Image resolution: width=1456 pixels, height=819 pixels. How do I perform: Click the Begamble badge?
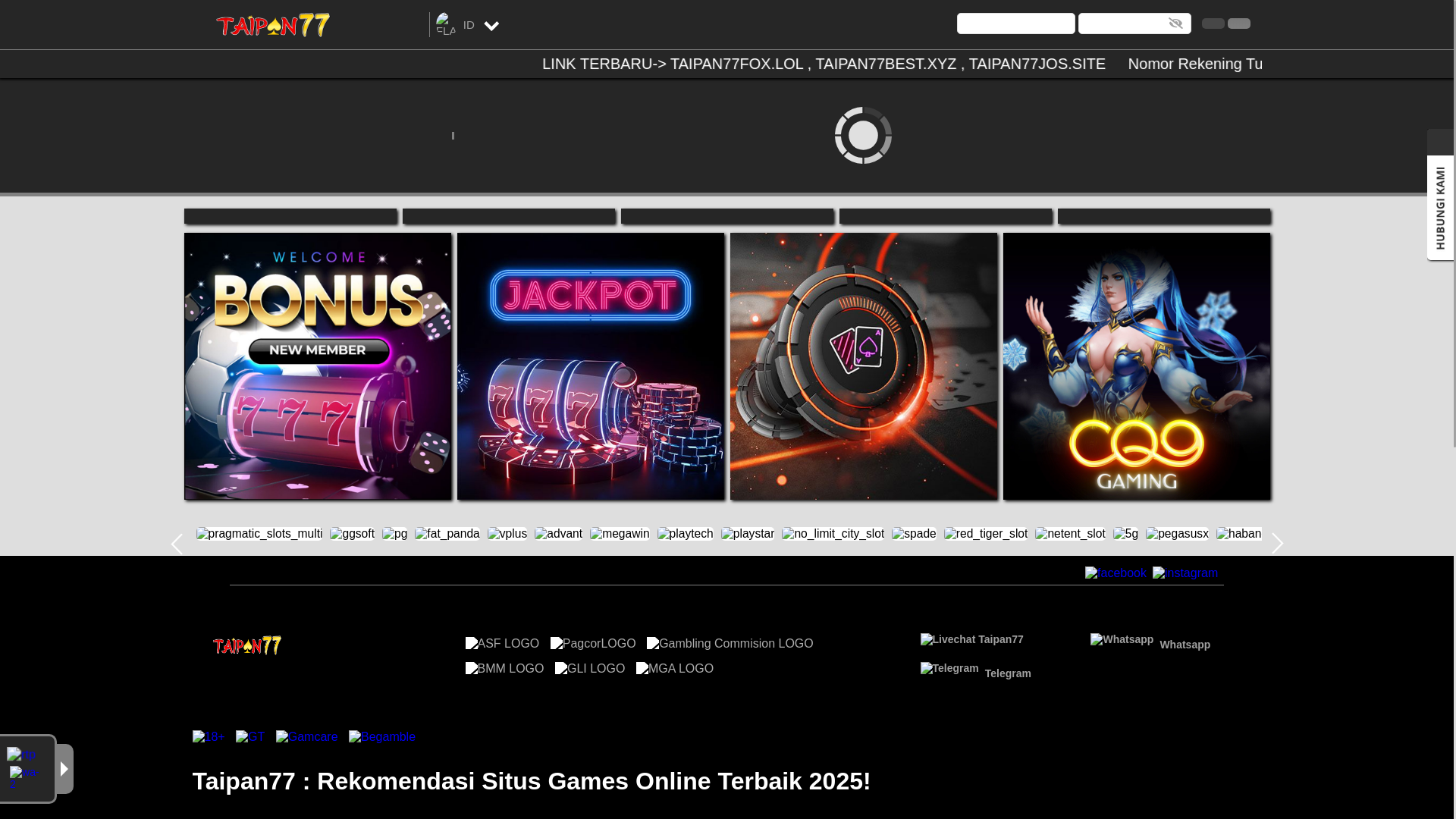[x=382, y=737]
